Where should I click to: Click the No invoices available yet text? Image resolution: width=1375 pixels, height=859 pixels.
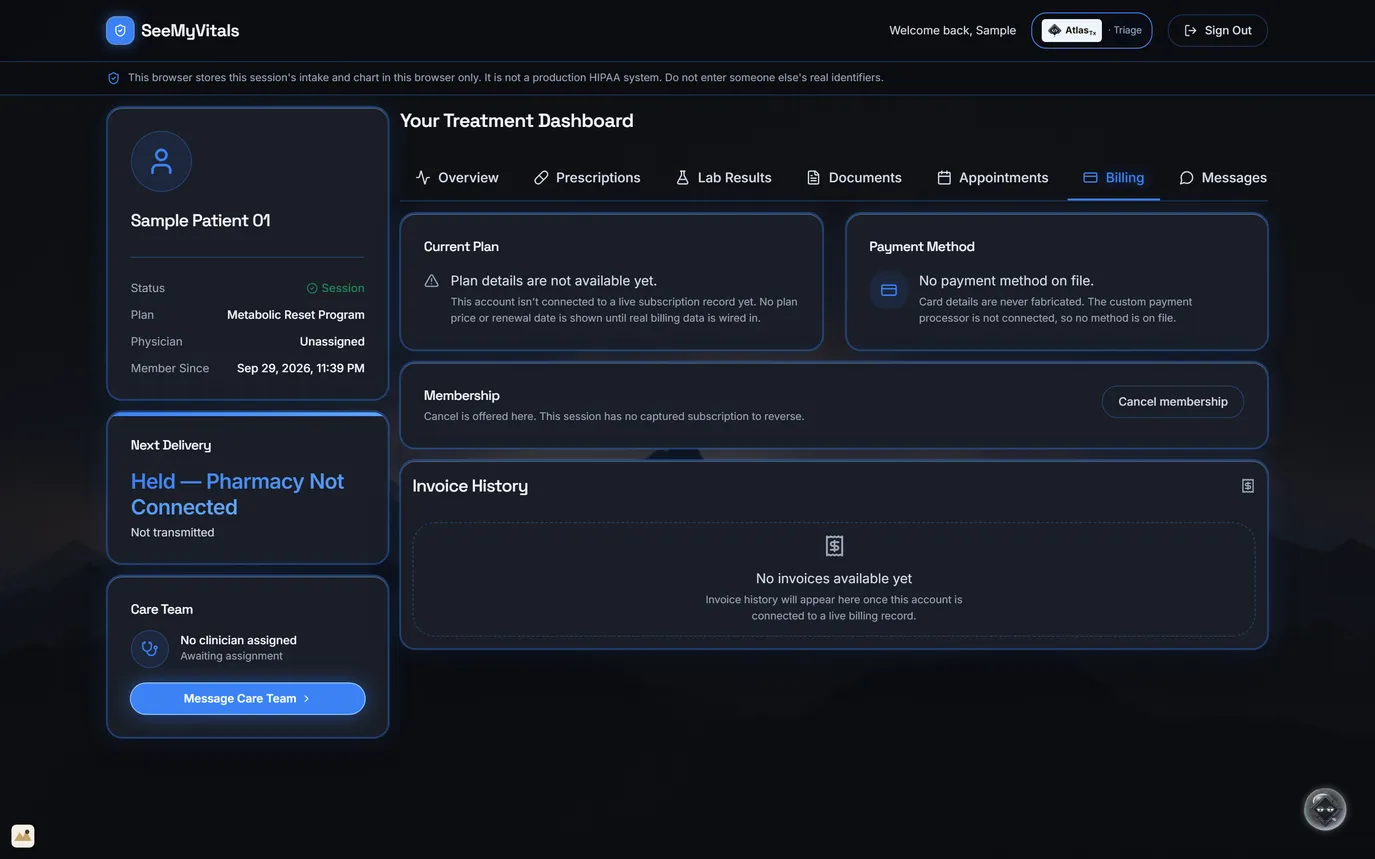coord(834,579)
